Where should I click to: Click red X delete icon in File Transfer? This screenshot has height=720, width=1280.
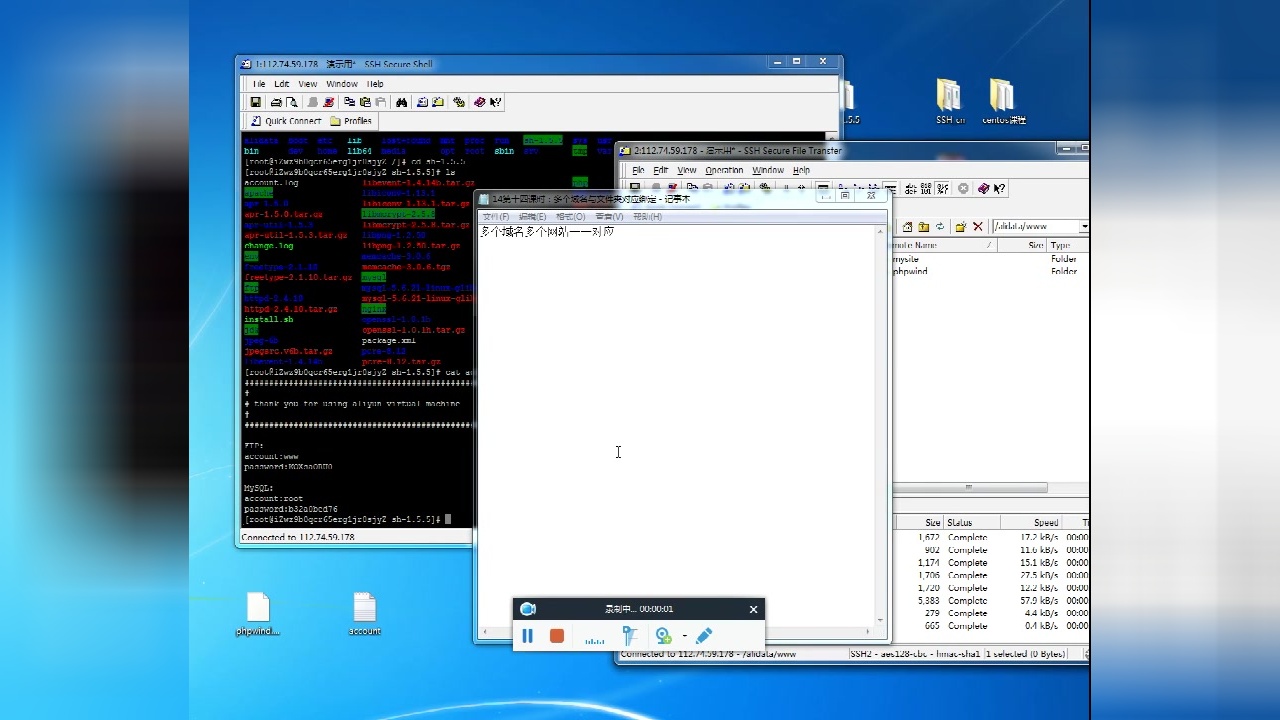(x=978, y=227)
